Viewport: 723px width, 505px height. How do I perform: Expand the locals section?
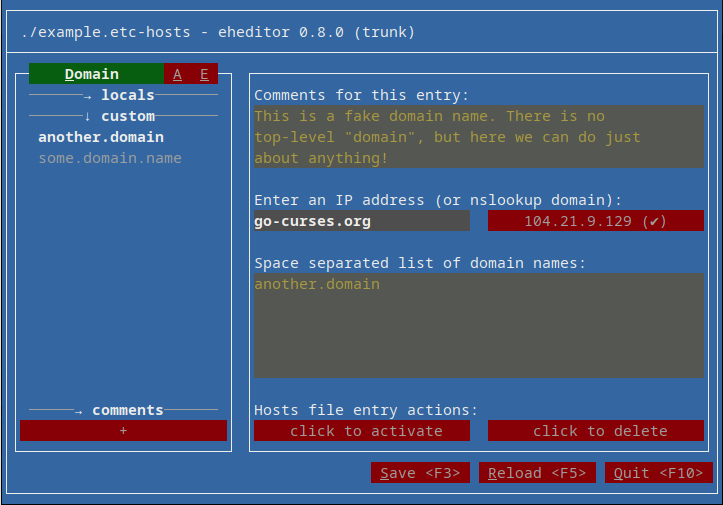pos(123,95)
